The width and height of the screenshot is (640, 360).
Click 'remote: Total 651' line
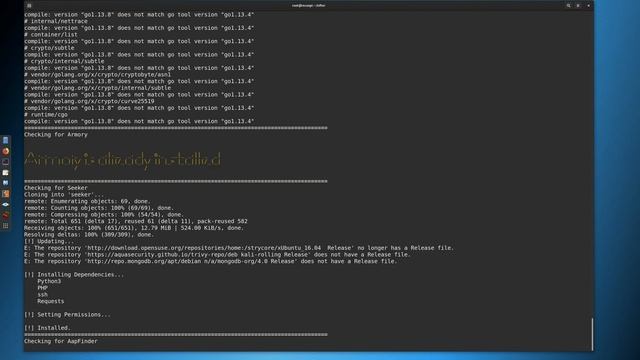[x=136, y=221]
